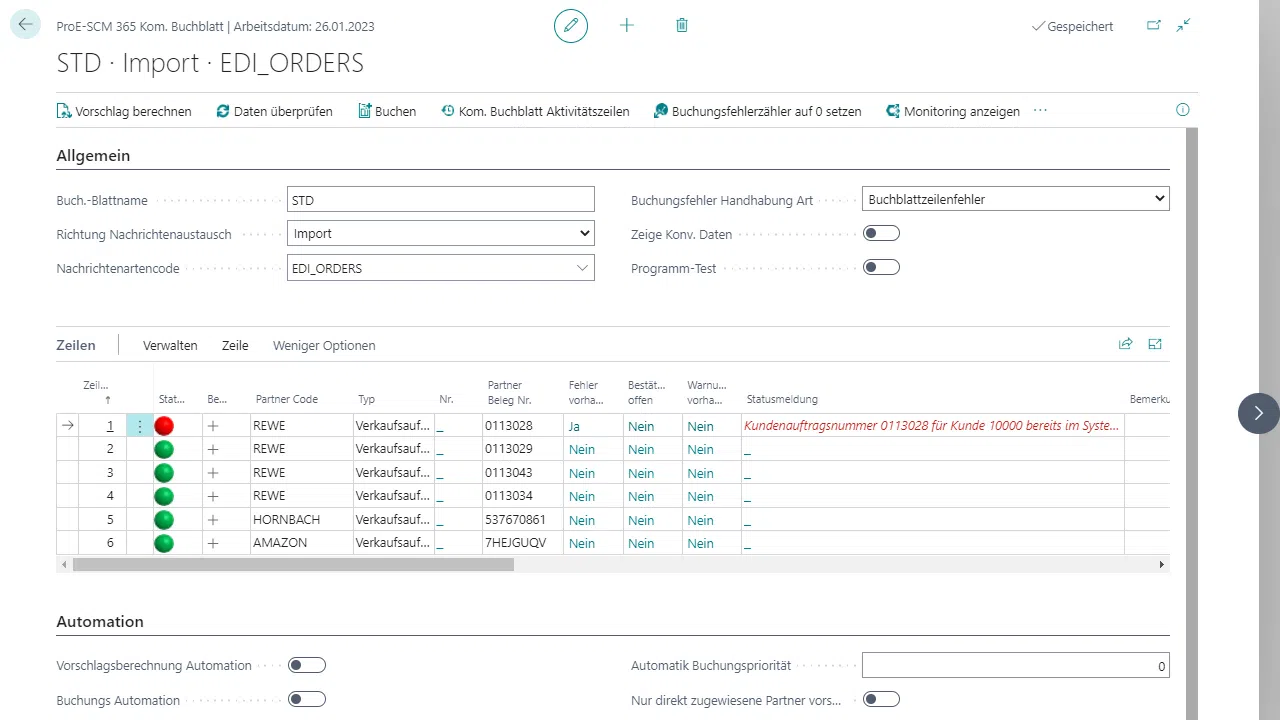Open row 1 context menu dots

pyautogui.click(x=140, y=426)
